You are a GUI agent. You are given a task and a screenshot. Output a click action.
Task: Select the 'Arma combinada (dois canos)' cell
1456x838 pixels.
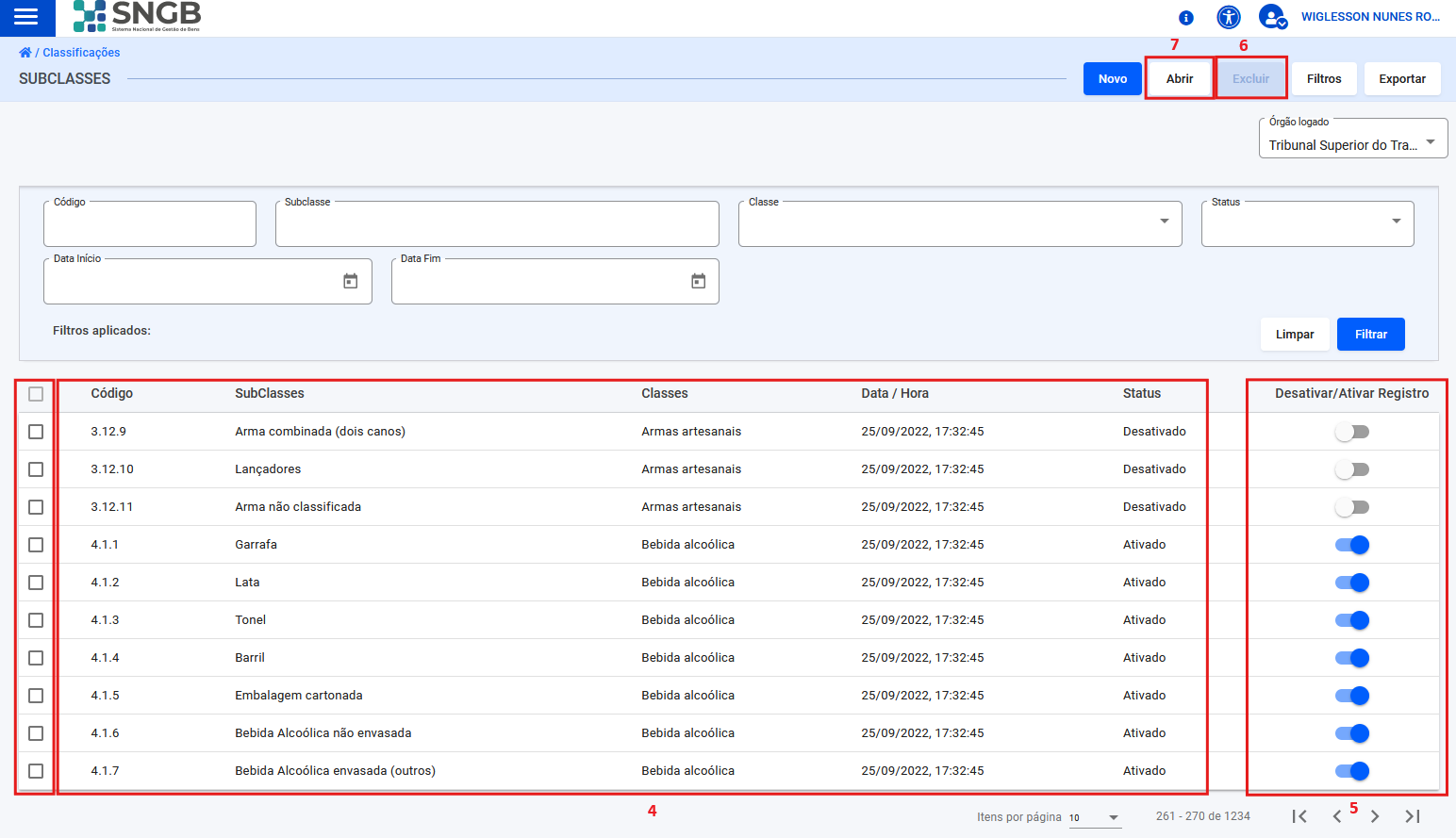tap(321, 432)
